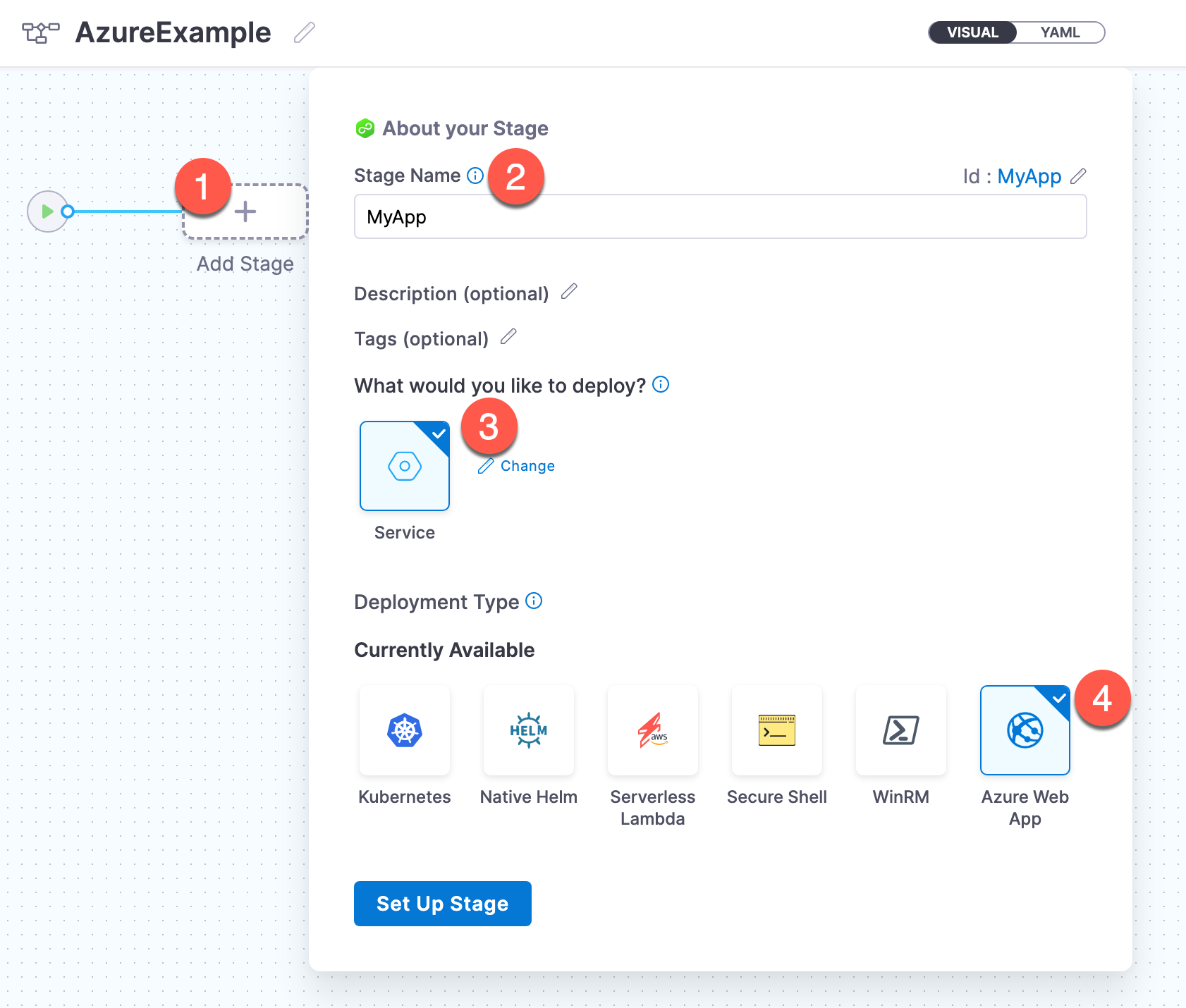Pick the Secure Shell deployment type
1186x1008 pixels.
[776, 730]
